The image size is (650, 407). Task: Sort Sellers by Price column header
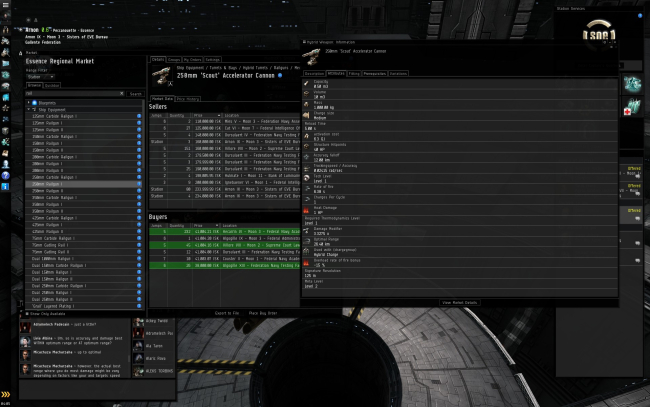[x=206, y=115]
